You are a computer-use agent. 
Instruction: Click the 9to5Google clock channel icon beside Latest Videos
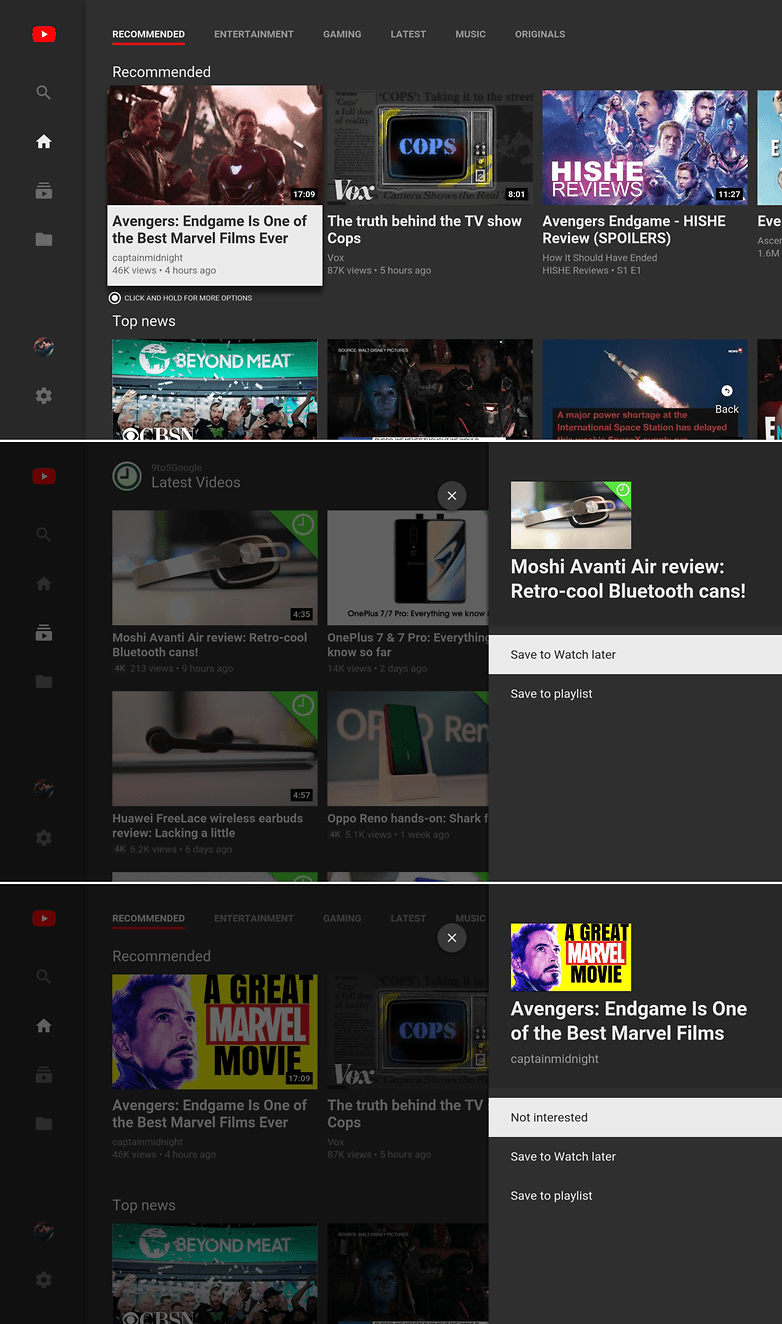click(126, 476)
